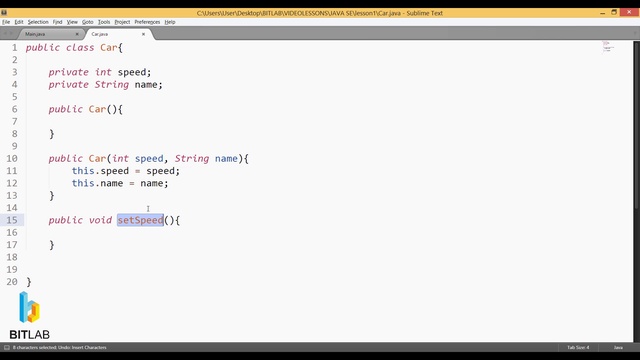Click 'name;' on the private String line

tap(149, 84)
